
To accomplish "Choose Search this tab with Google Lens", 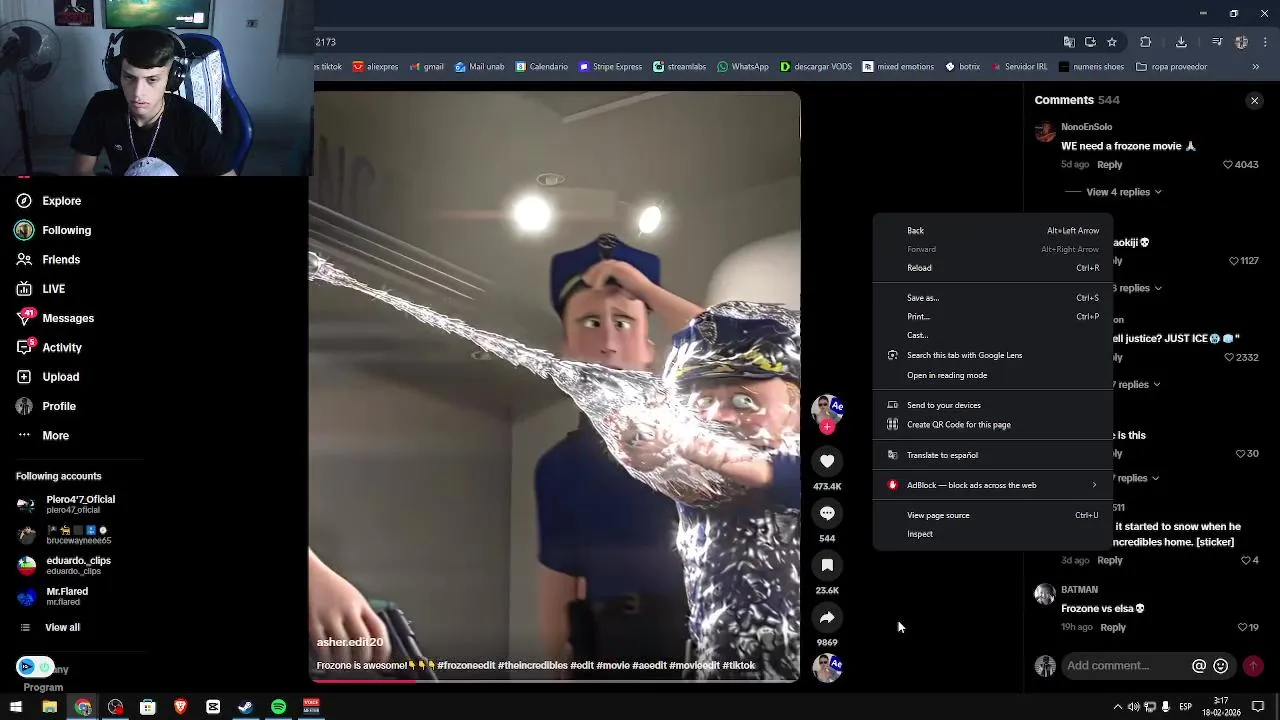I will 993,355.
